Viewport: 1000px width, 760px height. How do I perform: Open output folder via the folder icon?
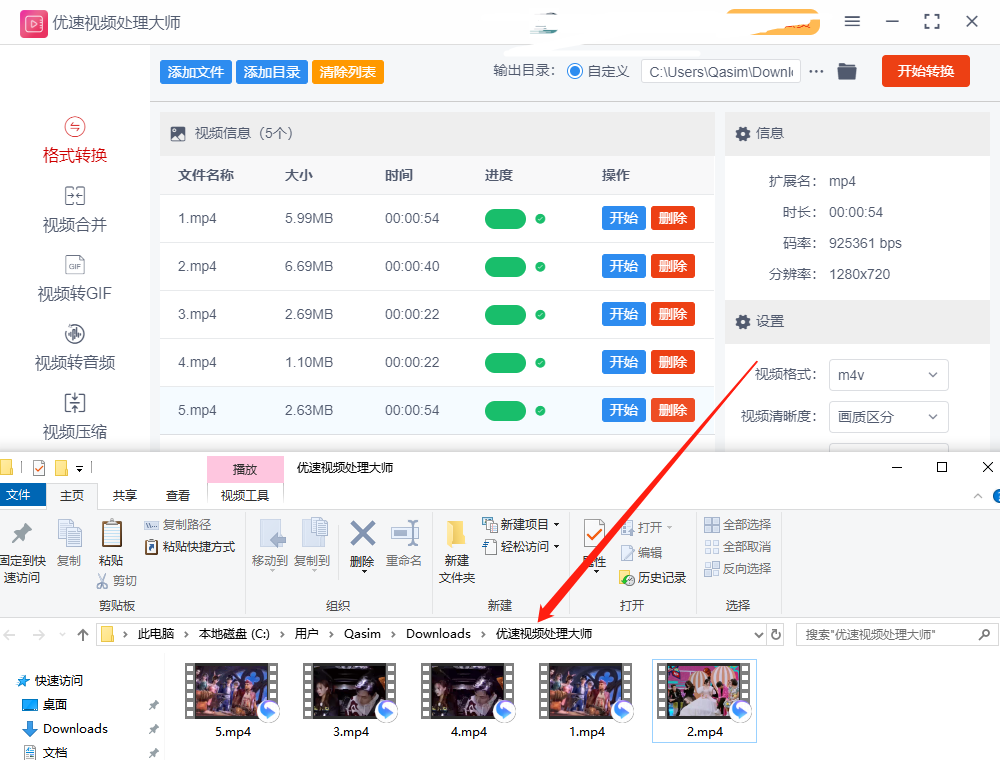tap(847, 71)
